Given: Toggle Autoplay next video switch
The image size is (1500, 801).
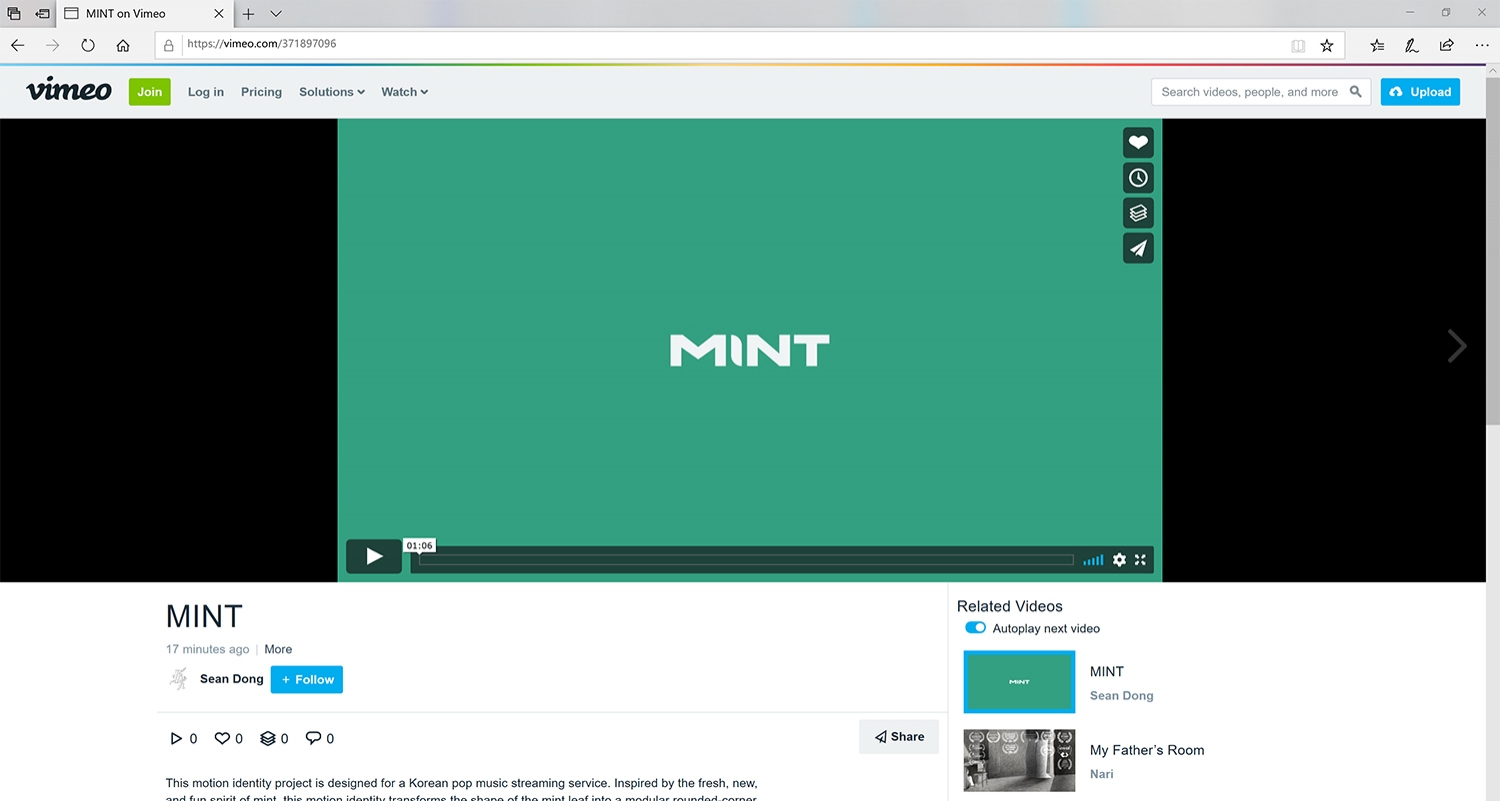Looking at the screenshot, I should click(x=975, y=628).
